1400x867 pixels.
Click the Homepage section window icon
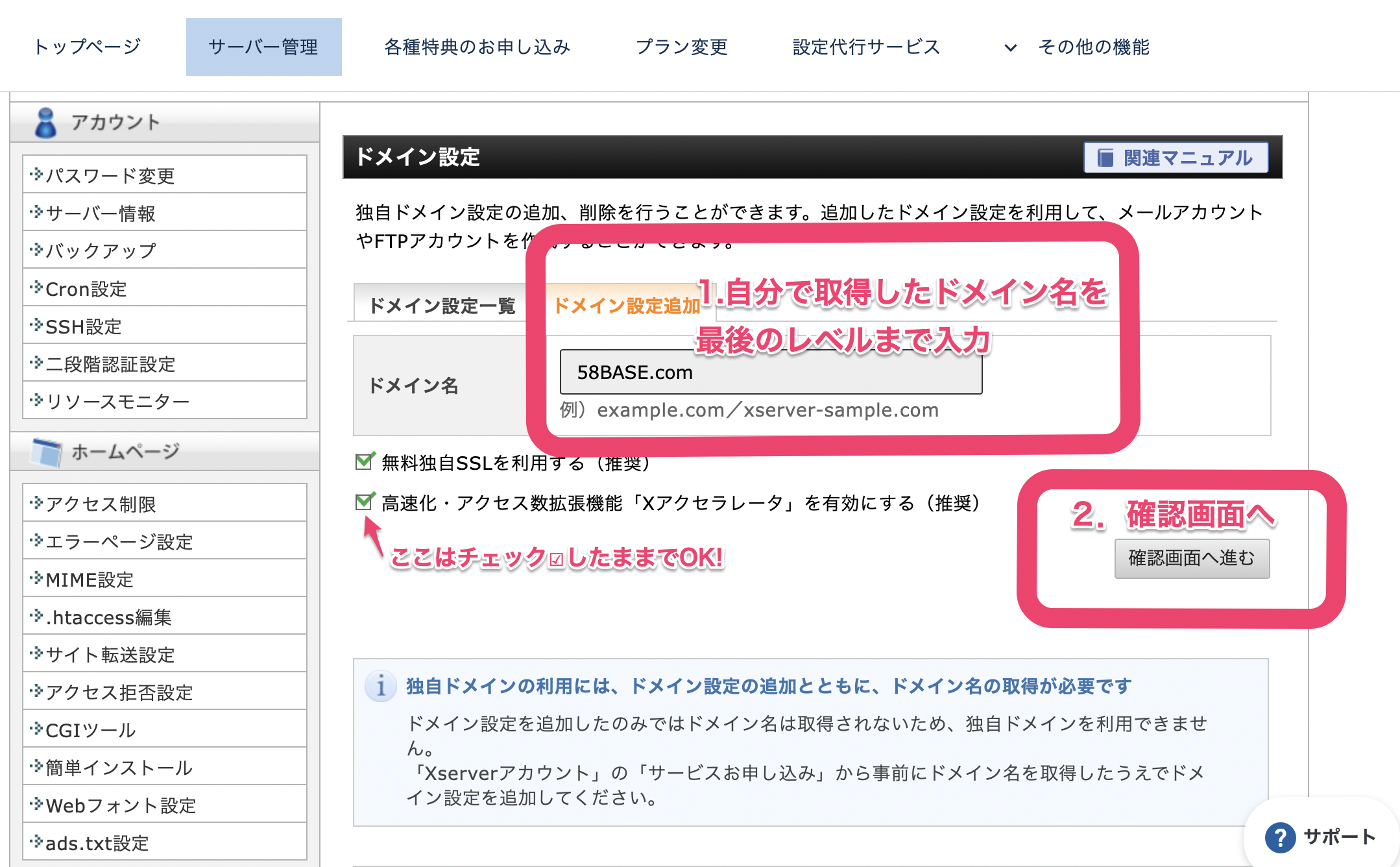click(47, 452)
